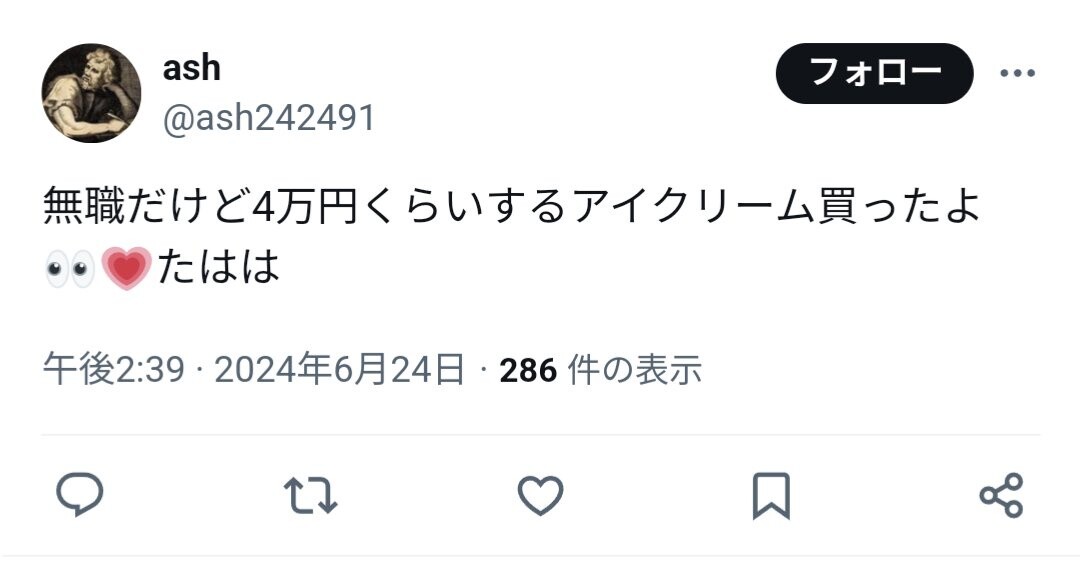The width and height of the screenshot is (1080, 565).
Task: Visit the @ash242491 handle link
Action: [x=269, y=117]
